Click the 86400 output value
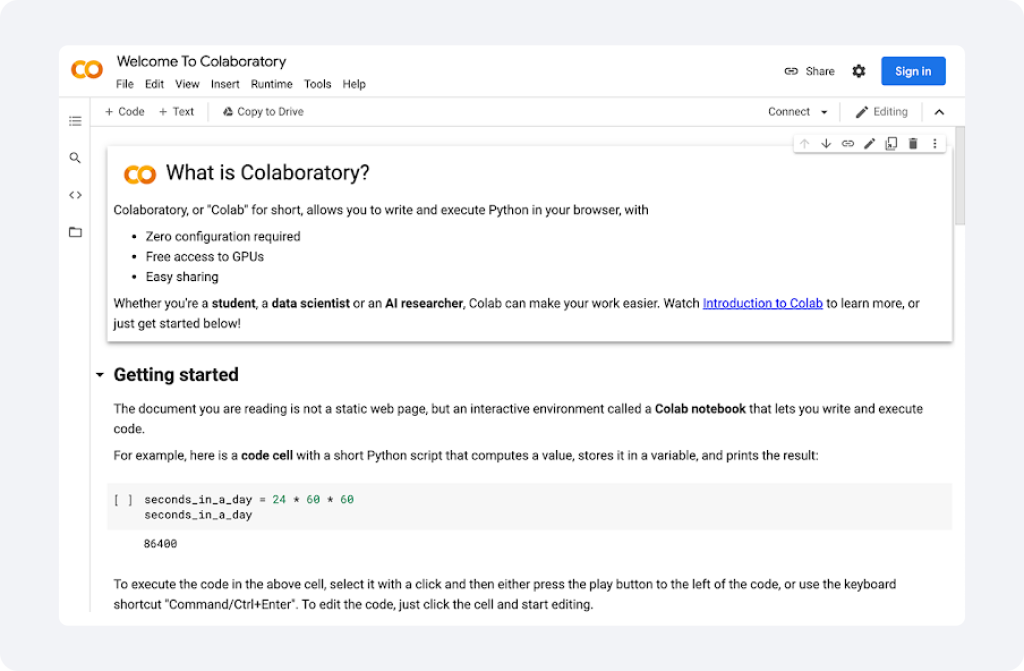 161,544
